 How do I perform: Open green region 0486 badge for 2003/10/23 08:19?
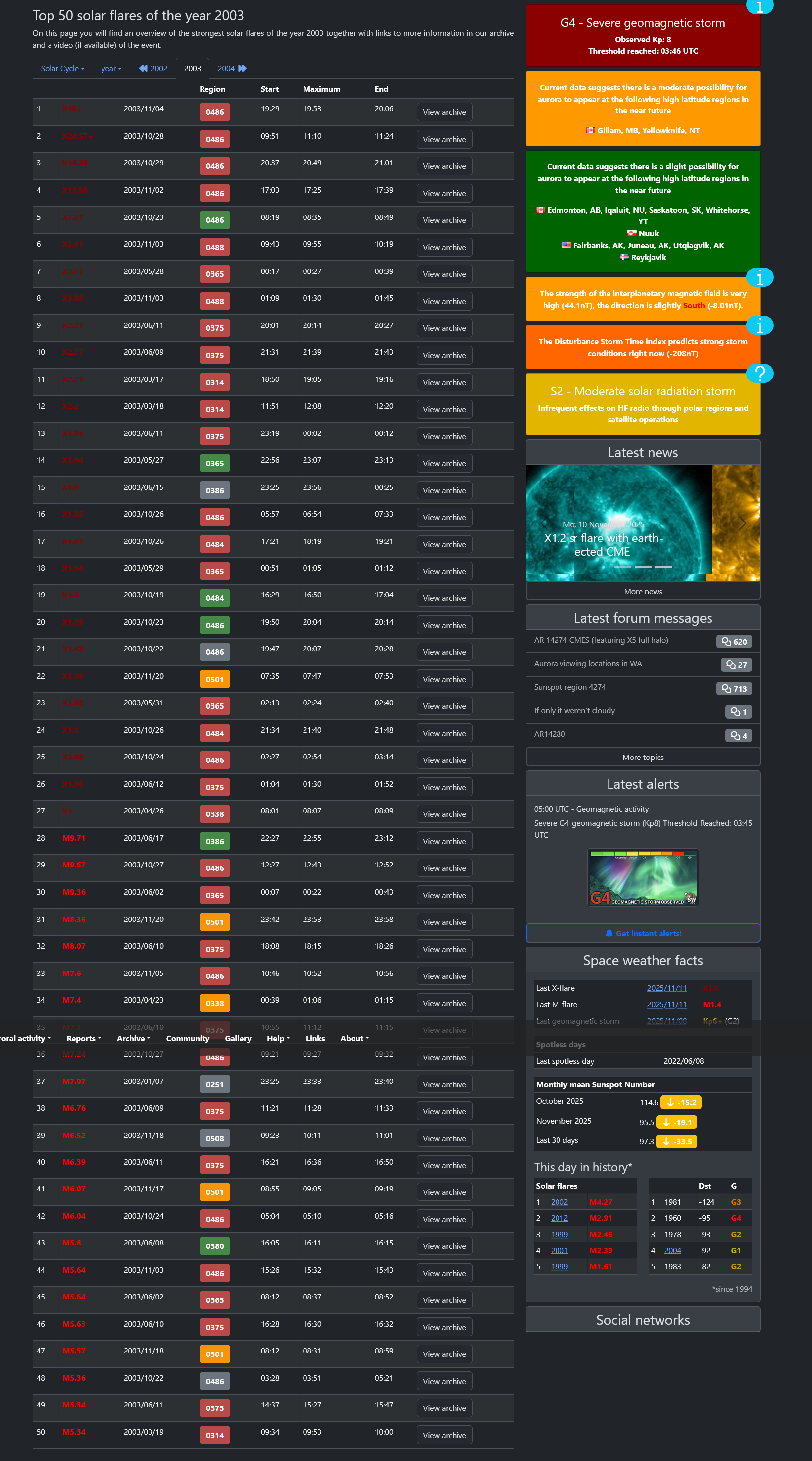(x=215, y=220)
